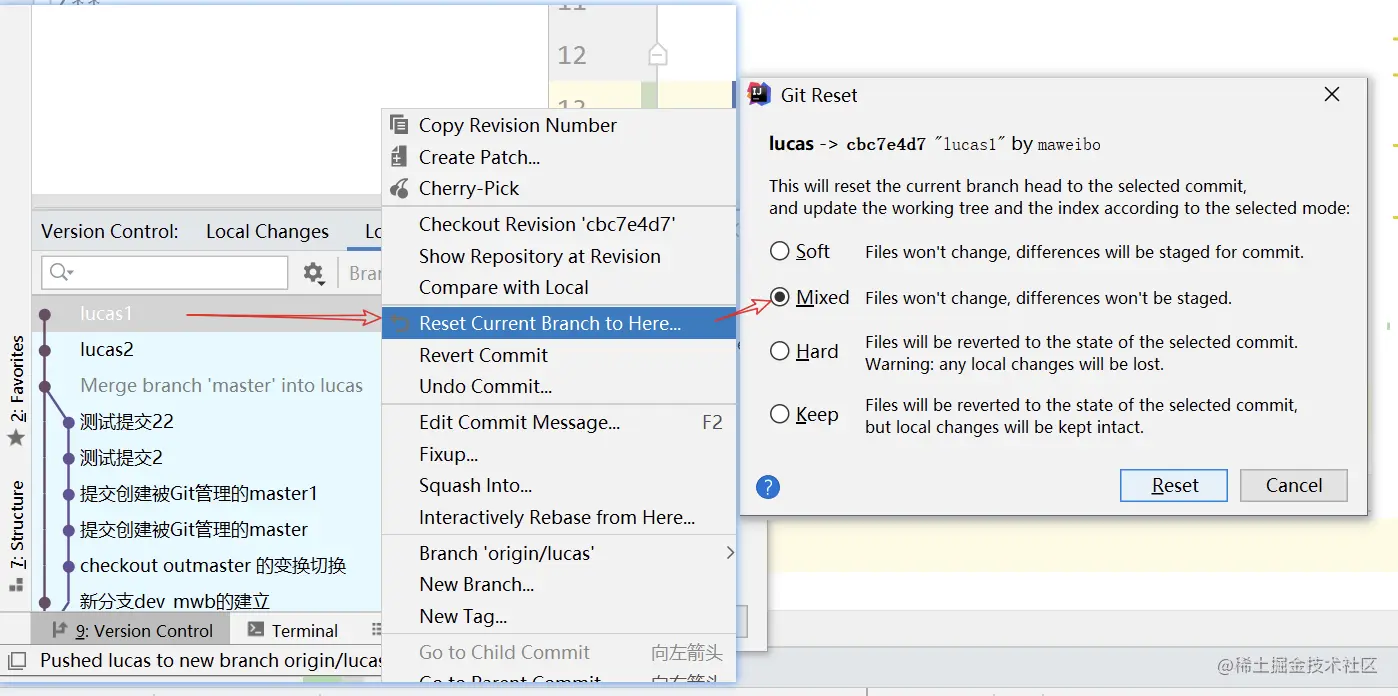Choose Revert Commit from context menu
This screenshot has height=696, width=1398.
point(483,355)
